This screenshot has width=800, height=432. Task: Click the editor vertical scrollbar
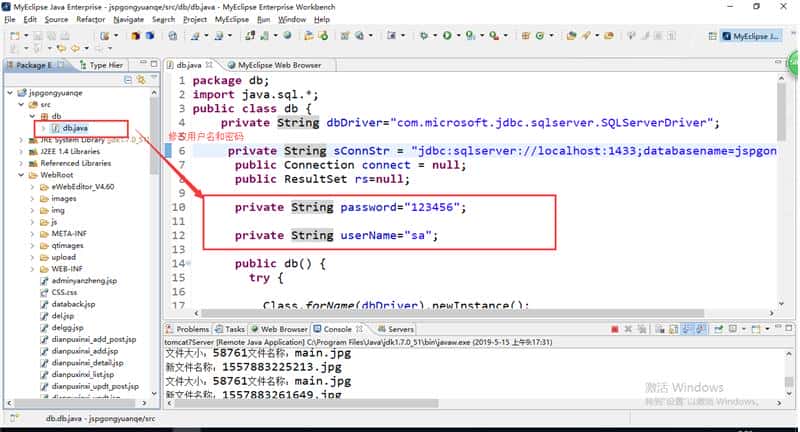point(781,112)
